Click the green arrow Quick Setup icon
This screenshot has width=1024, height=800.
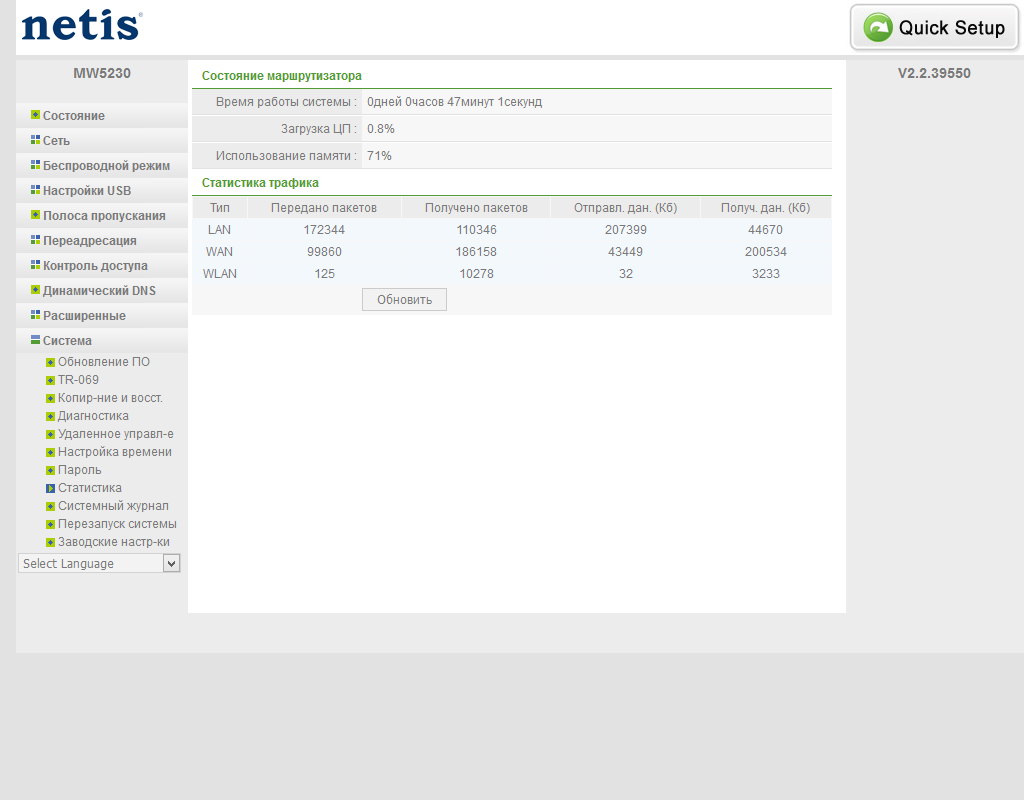878,27
